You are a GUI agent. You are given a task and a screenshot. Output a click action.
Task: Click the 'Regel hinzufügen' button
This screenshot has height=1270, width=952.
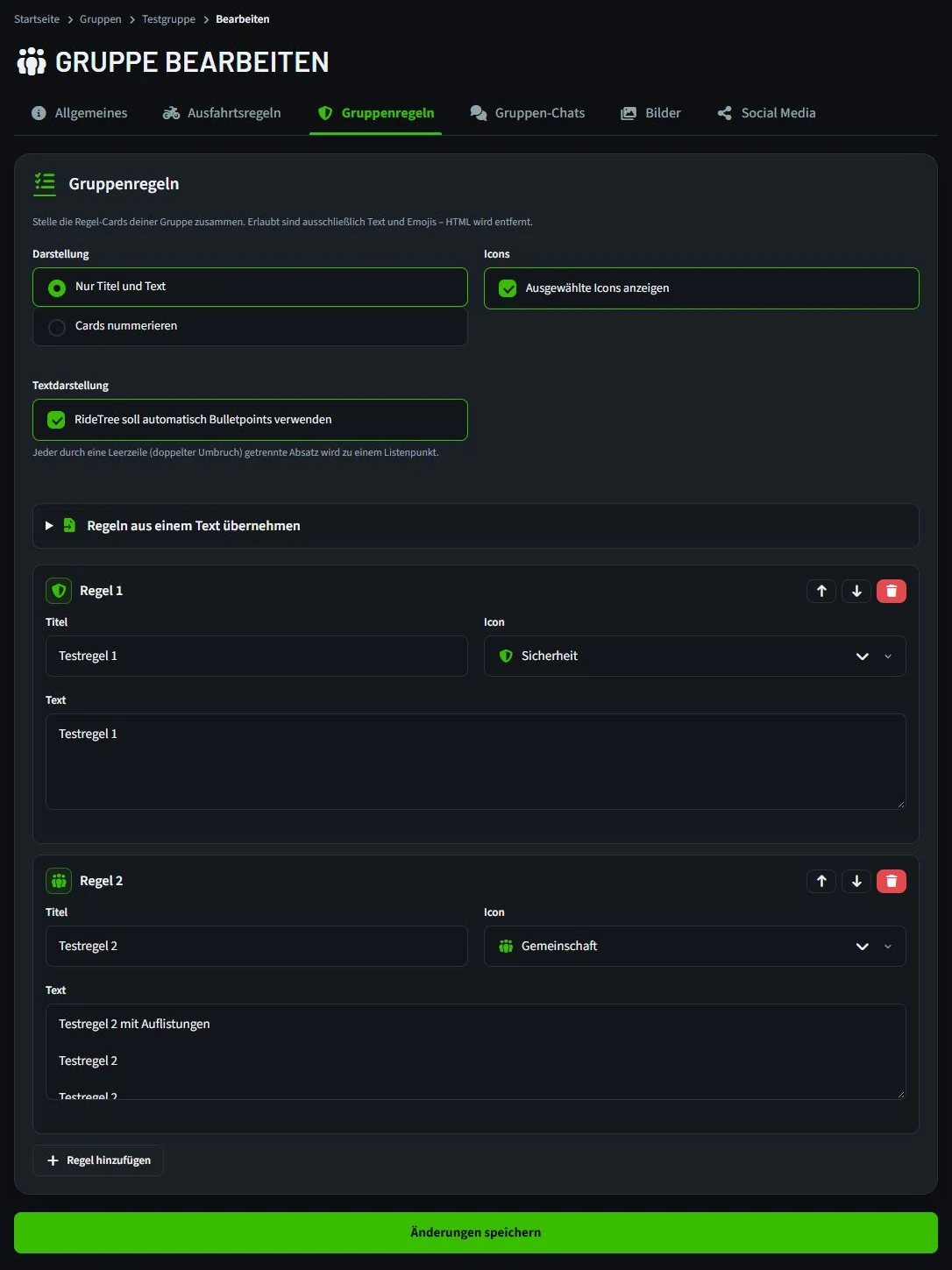(x=98, y=1160)
